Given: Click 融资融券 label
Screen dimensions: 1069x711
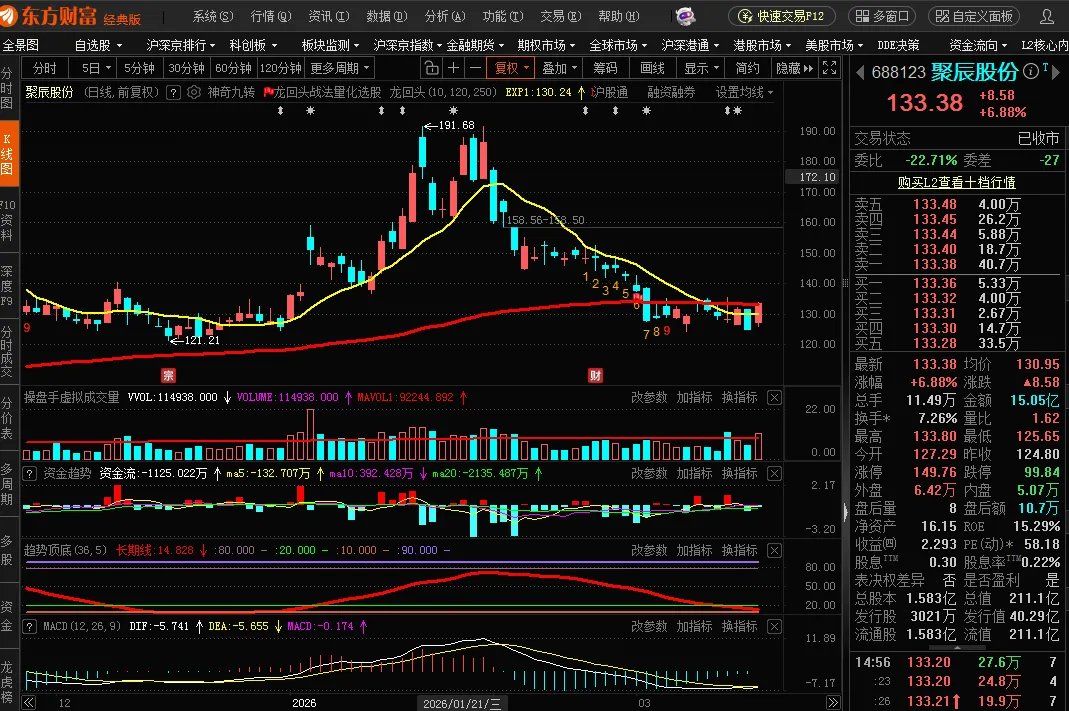Looking at the screenshot, I should [671, 92].
